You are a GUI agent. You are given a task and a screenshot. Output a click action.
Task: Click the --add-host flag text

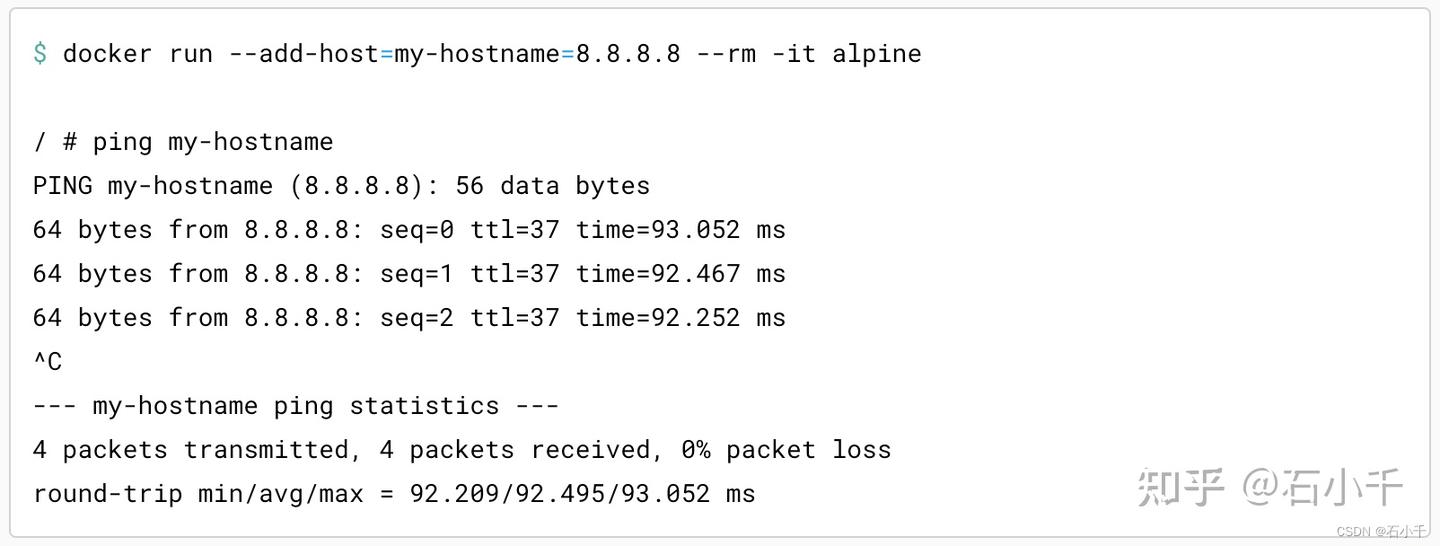[303, 53]
